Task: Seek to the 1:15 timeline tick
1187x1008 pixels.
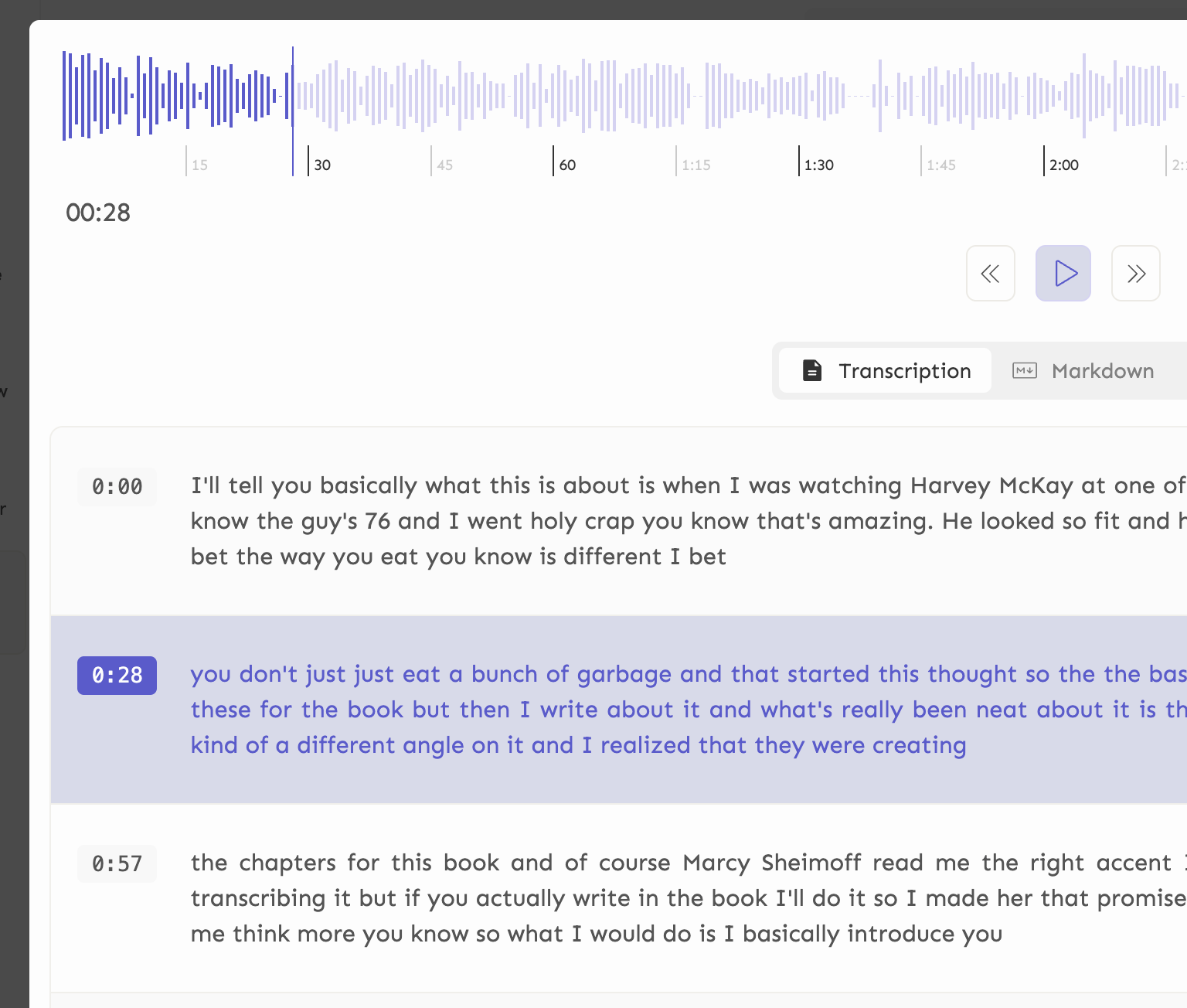Action: (696, 165)
